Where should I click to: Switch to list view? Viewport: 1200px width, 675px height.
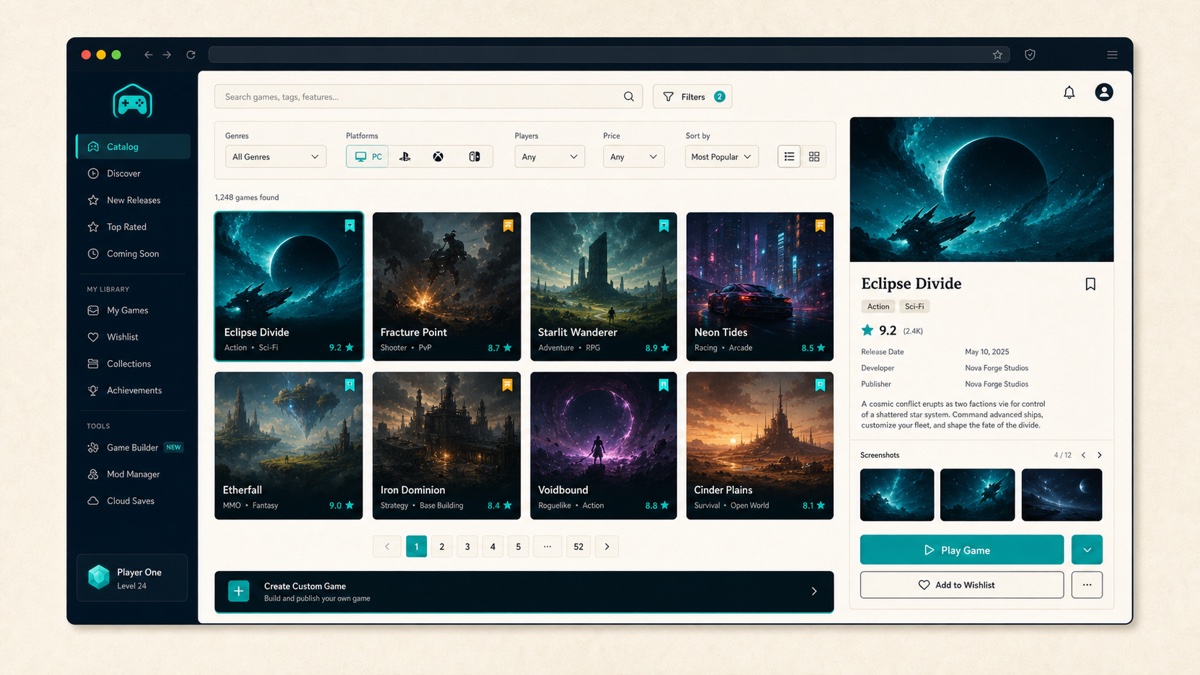click(x=789, y=157)
